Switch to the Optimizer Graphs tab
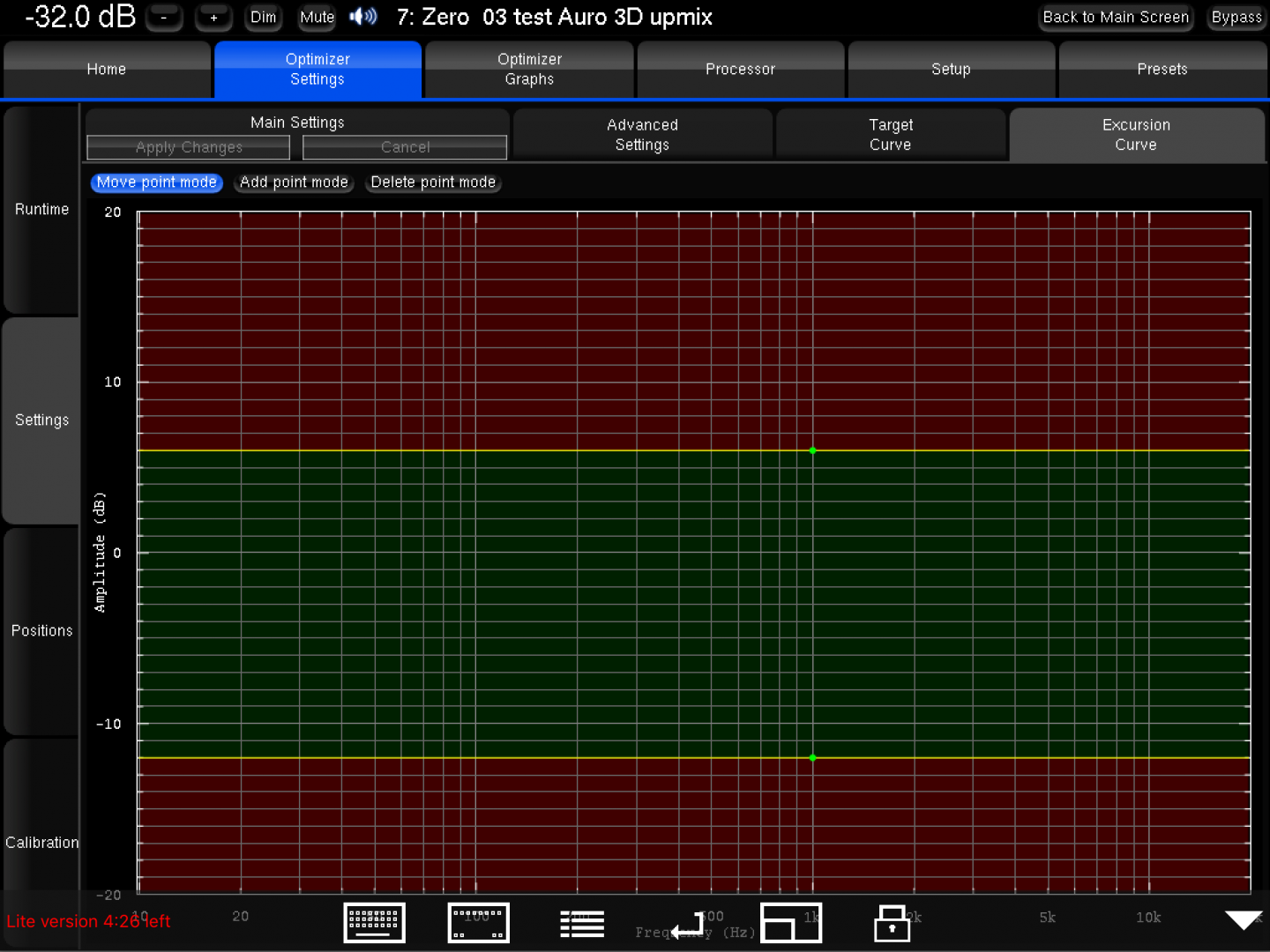Image resolution: width=1270 pixels, height=952 pixels. pos(529,69)
